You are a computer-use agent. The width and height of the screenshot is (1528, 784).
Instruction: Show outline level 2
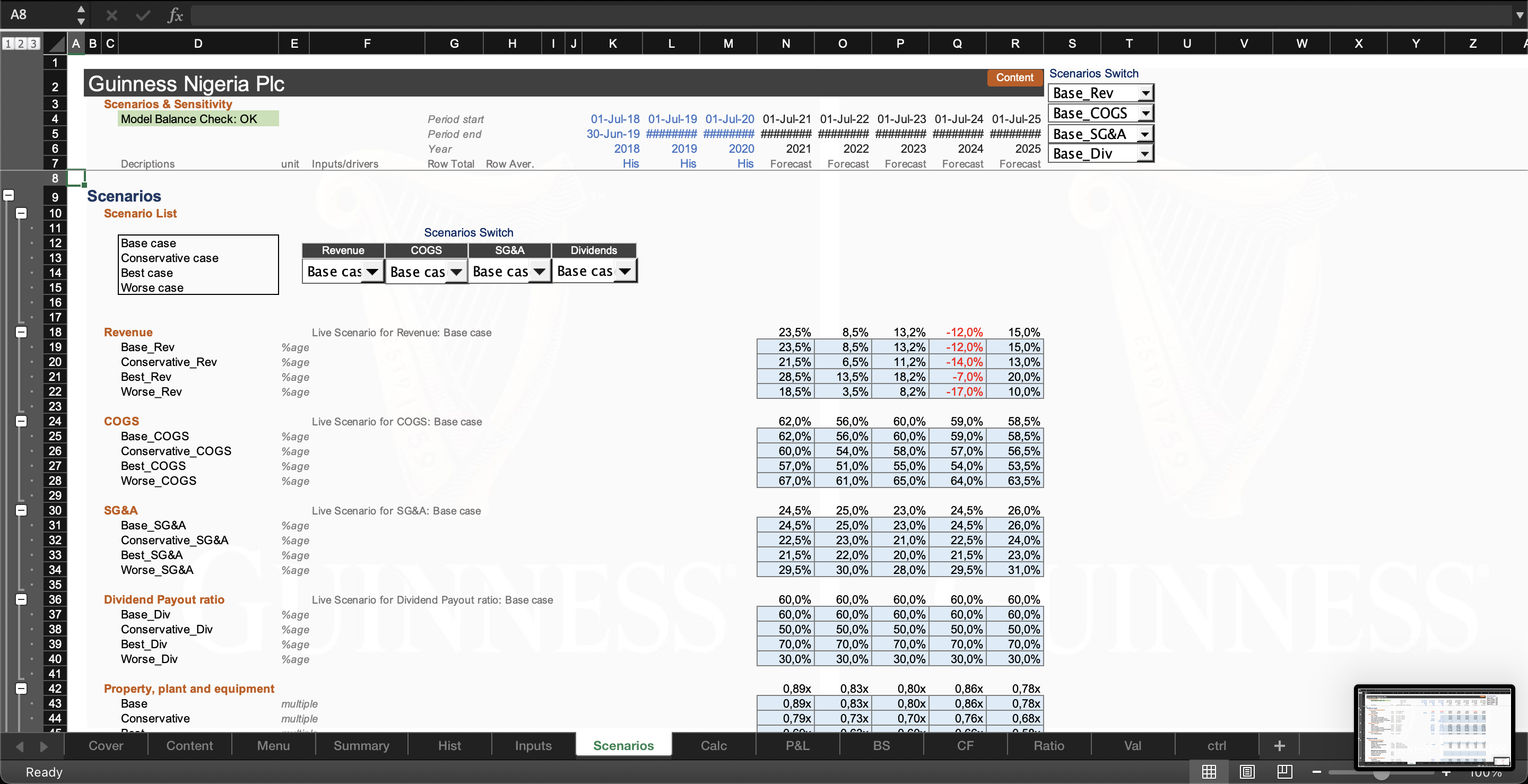pos(21,43)
